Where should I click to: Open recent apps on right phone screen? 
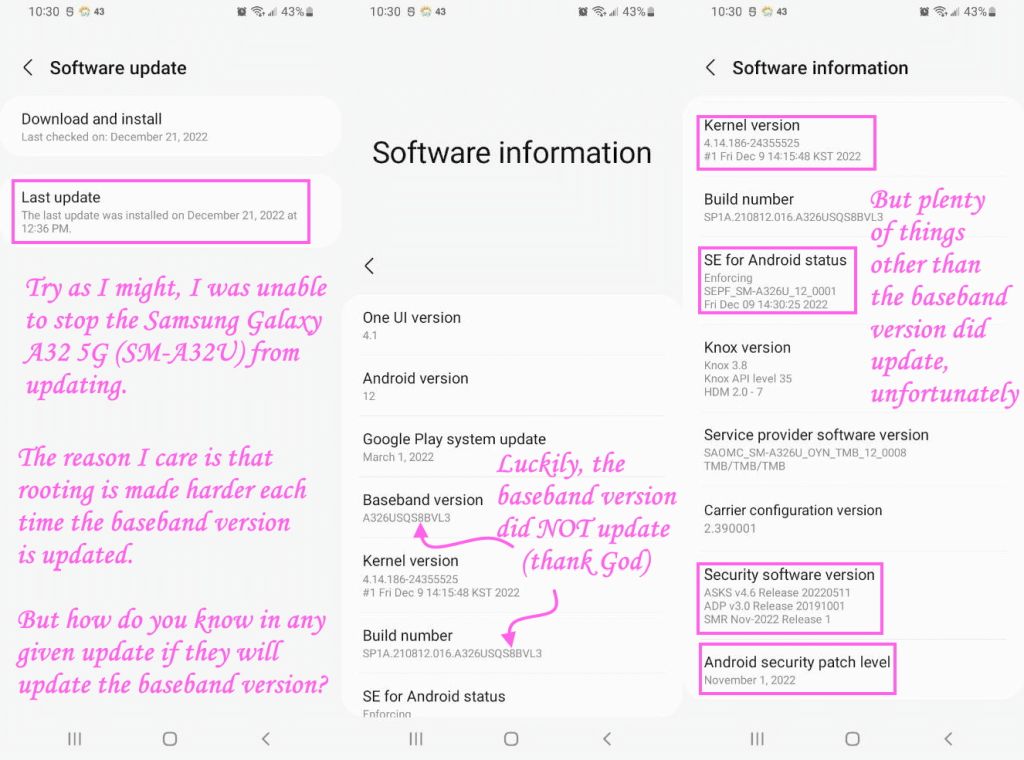(757, 738)
